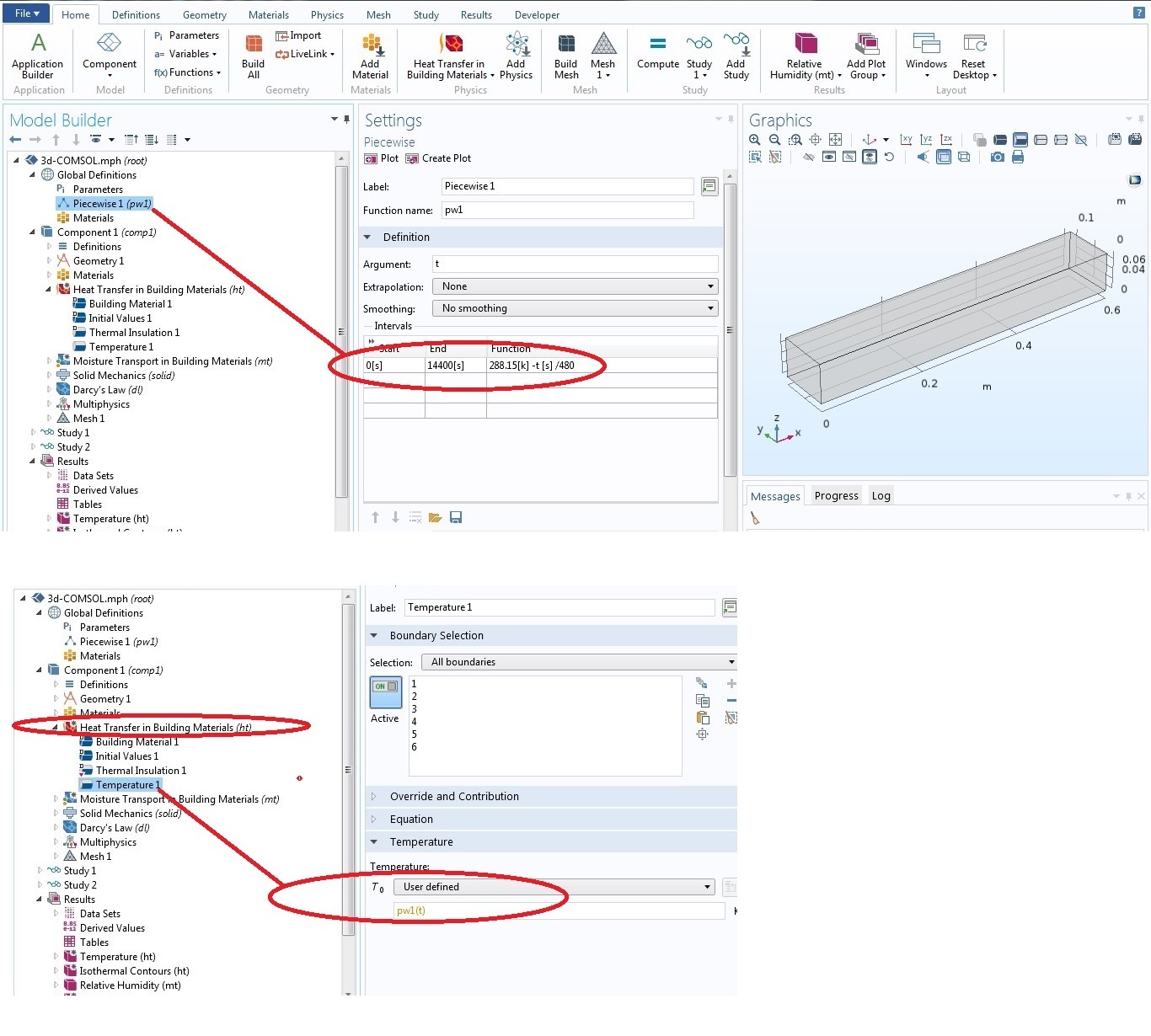Switch to the Progress tab
This screenshot has height=1036, width=1151.
pyautogui.click(x=836, y=496)
